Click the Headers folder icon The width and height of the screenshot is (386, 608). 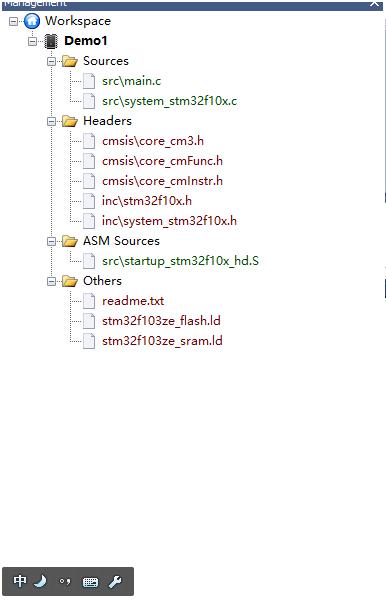pos(70,121)
